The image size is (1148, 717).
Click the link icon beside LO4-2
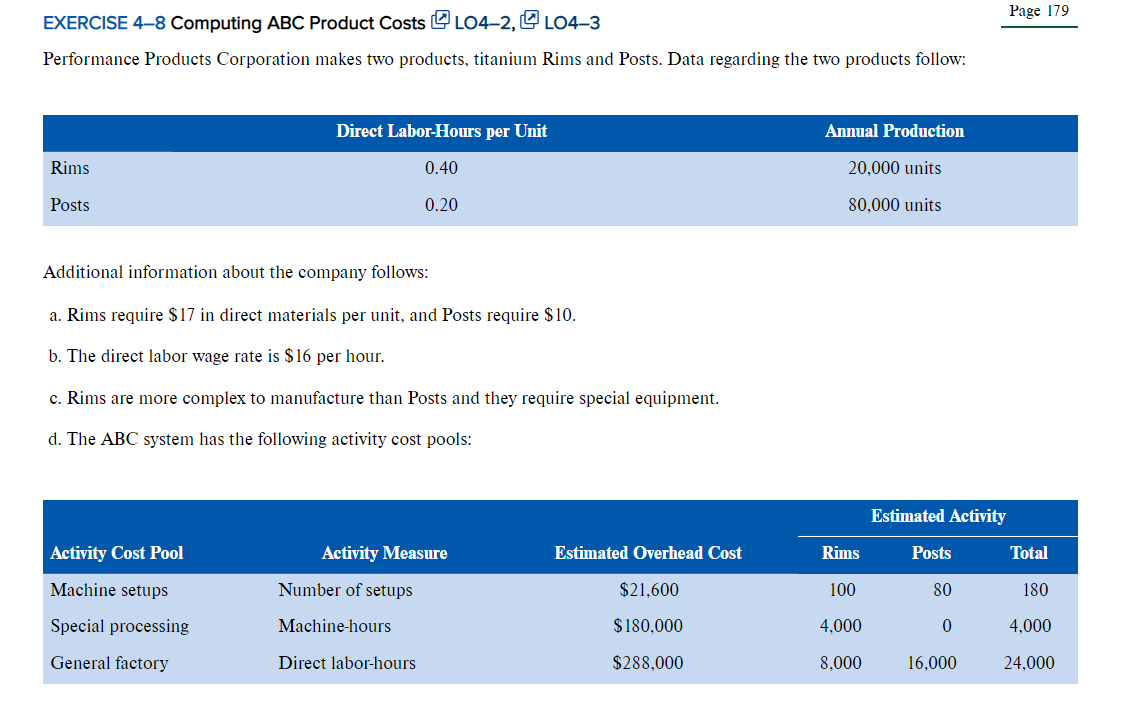pyautogui.click(x=440, y=20)
